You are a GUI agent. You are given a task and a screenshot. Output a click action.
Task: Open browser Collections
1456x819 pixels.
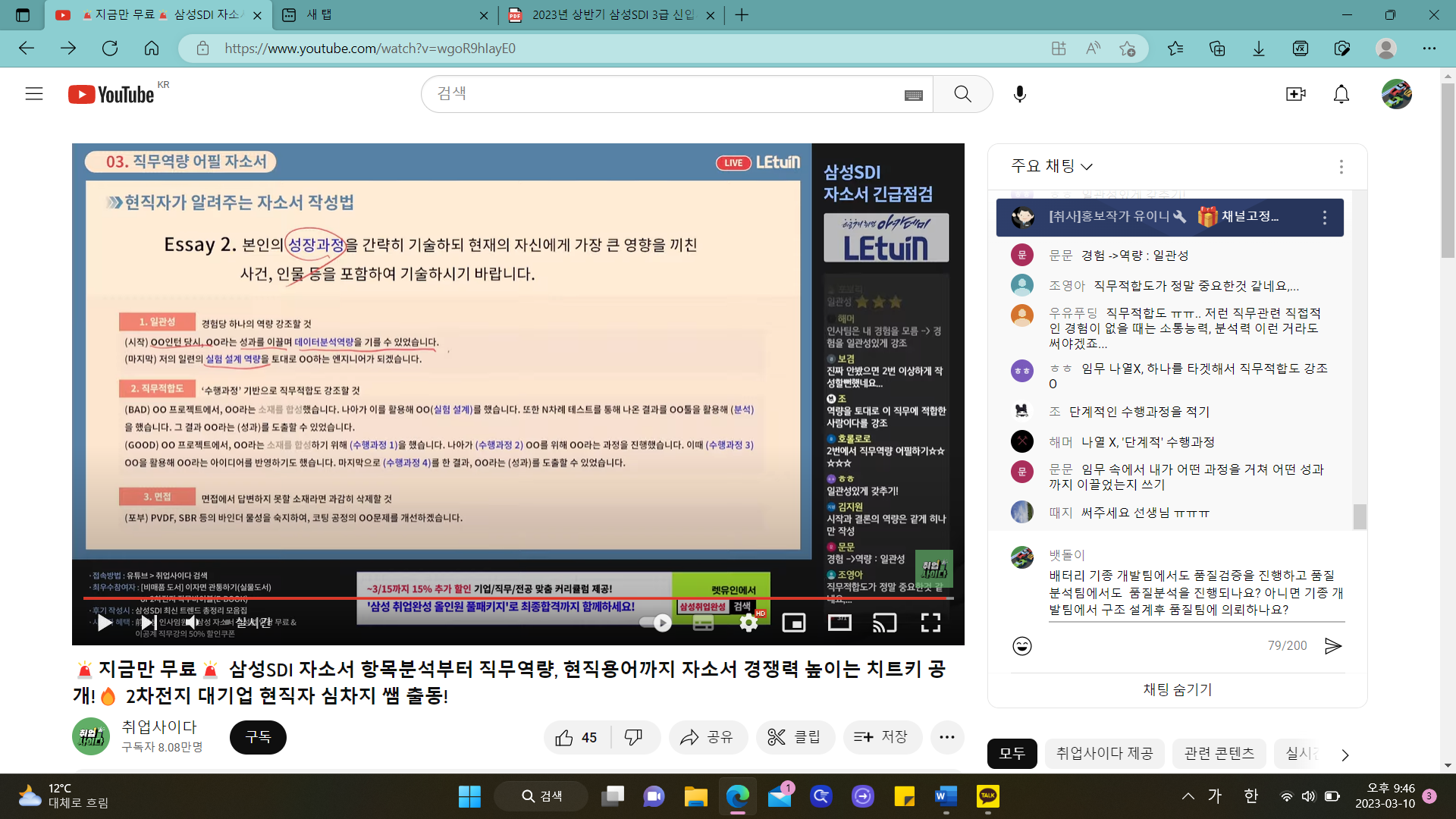(1217, 49)
